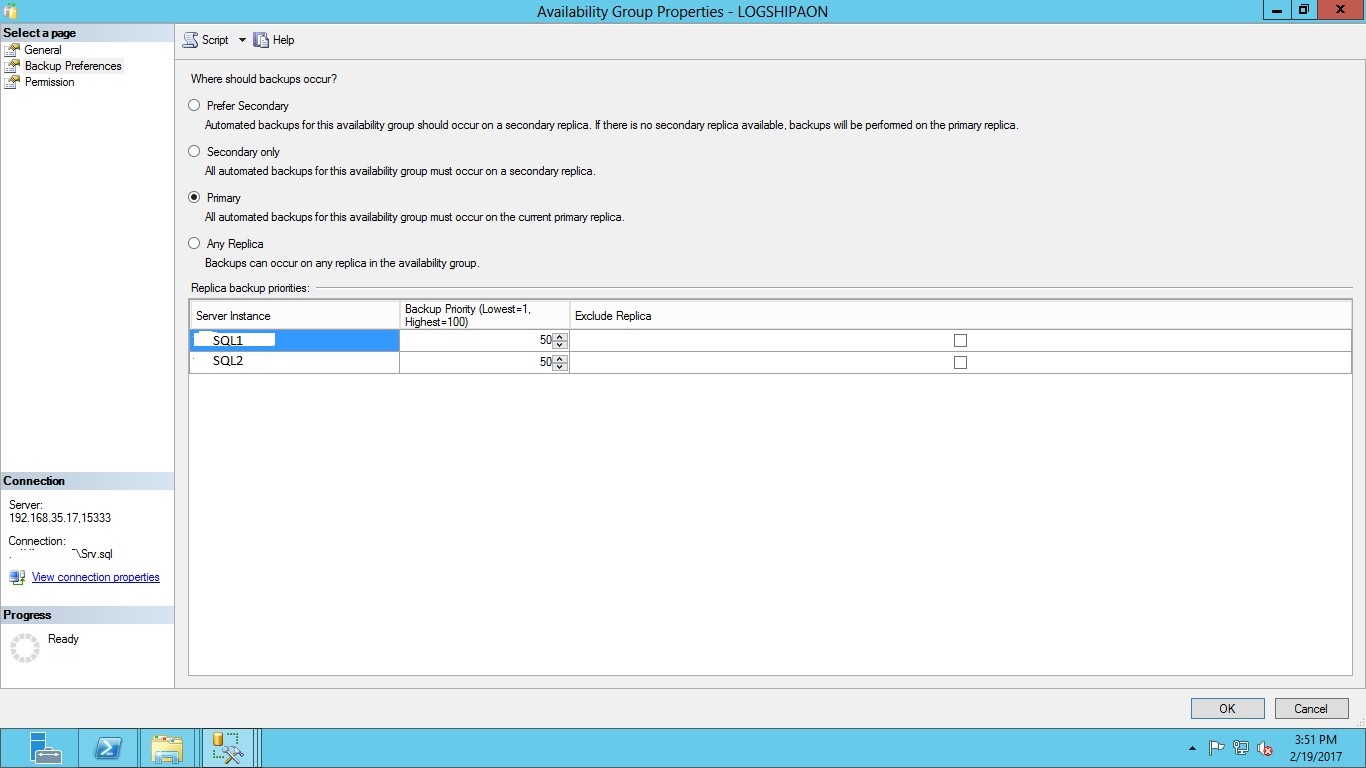1366x768 pixels.
Task: Click the SQL2 backup priority value field
Action: (477, 362)
